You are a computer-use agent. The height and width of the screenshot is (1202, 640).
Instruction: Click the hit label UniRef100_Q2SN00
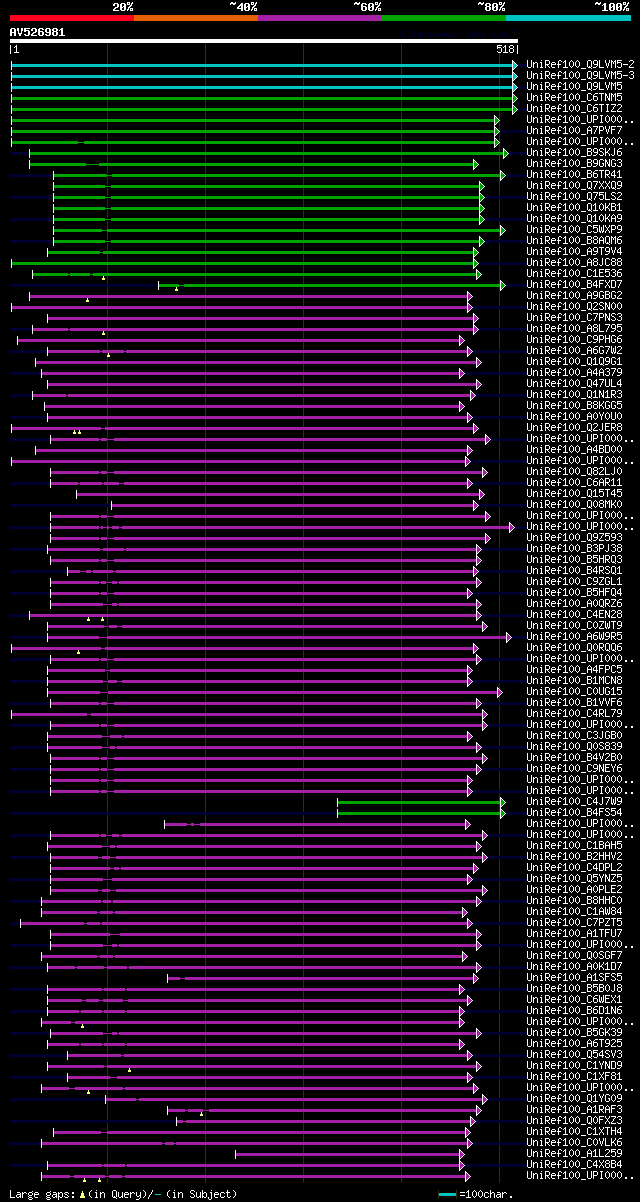pyautogui.click(x=575, y=306)
